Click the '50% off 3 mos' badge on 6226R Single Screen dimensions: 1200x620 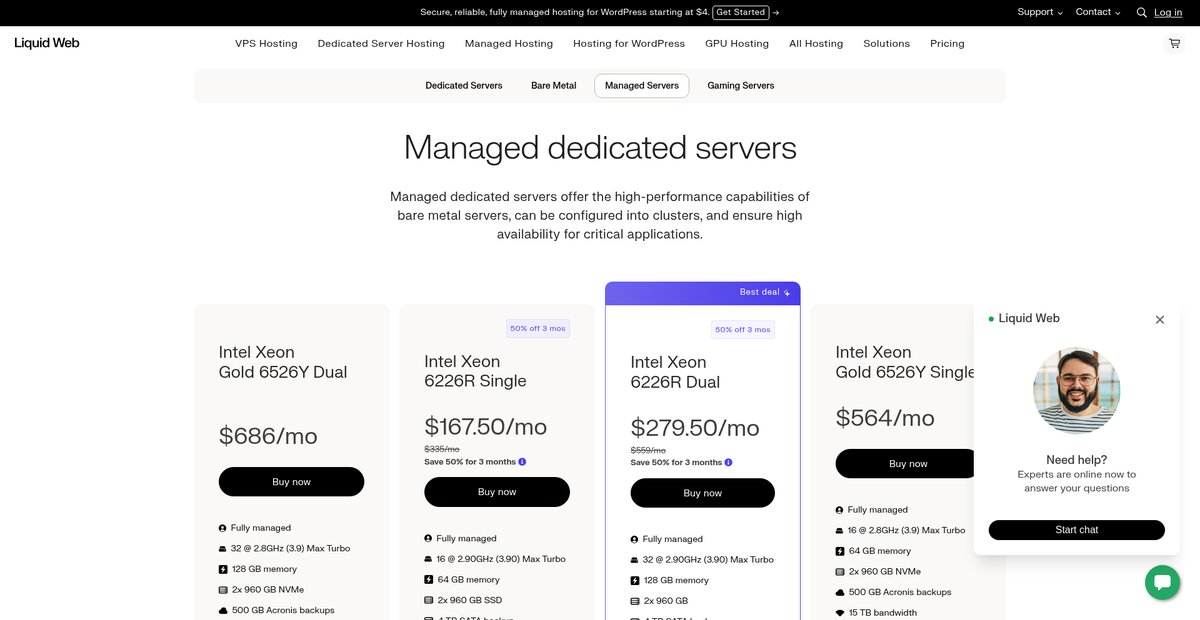coord(538,329)
